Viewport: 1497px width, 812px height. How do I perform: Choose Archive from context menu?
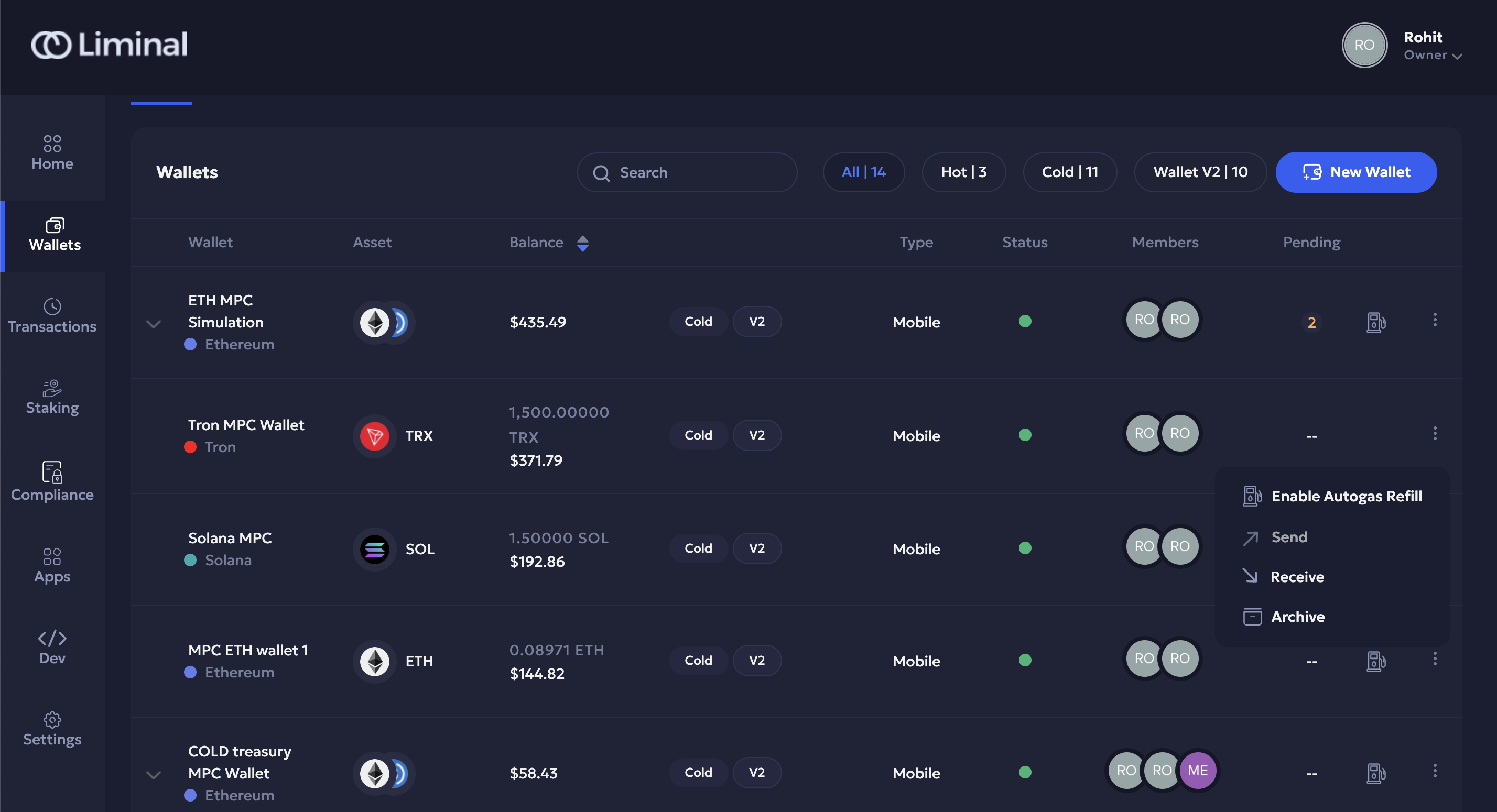1297,616
